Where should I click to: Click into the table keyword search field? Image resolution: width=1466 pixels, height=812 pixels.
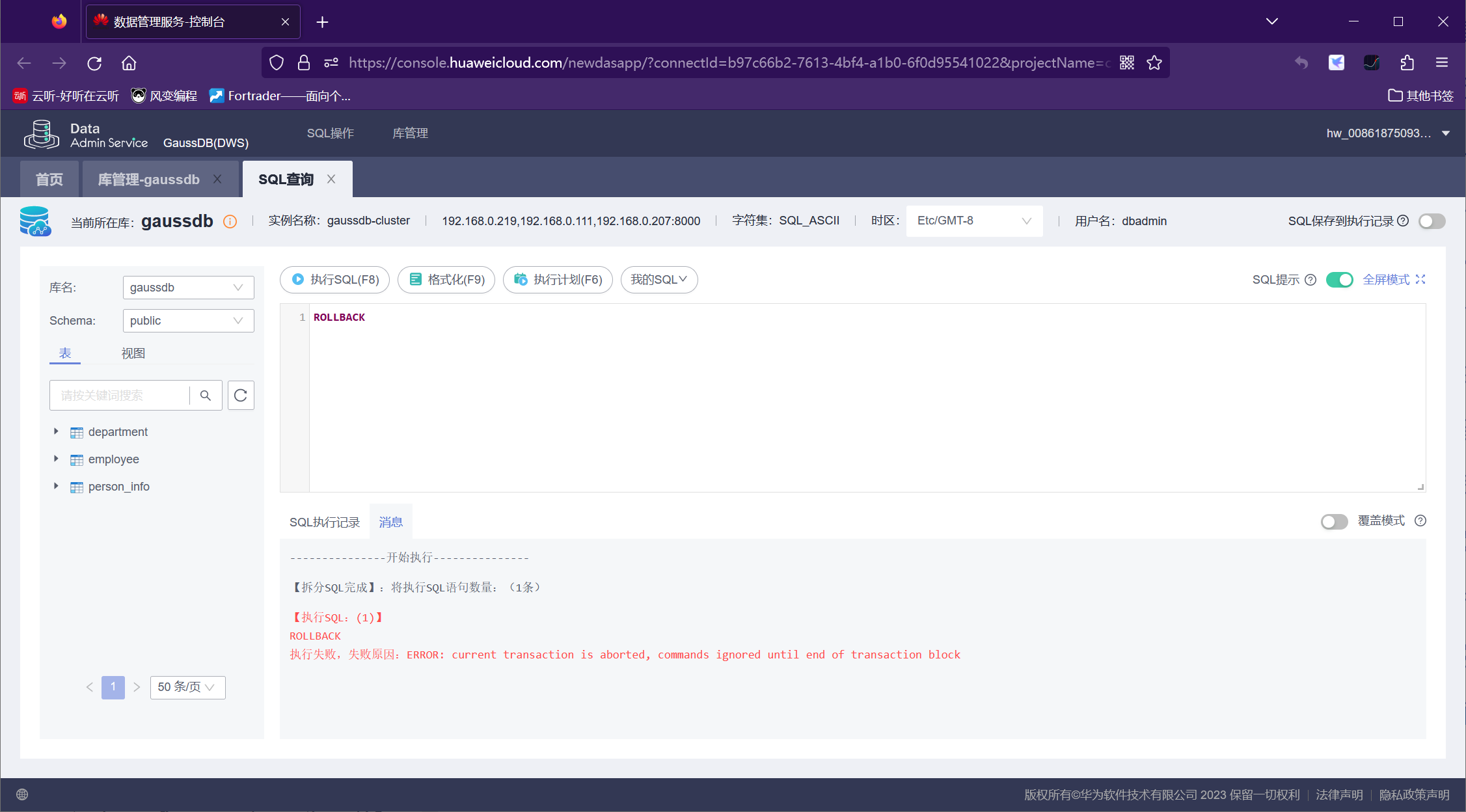(x=120, y=396)
